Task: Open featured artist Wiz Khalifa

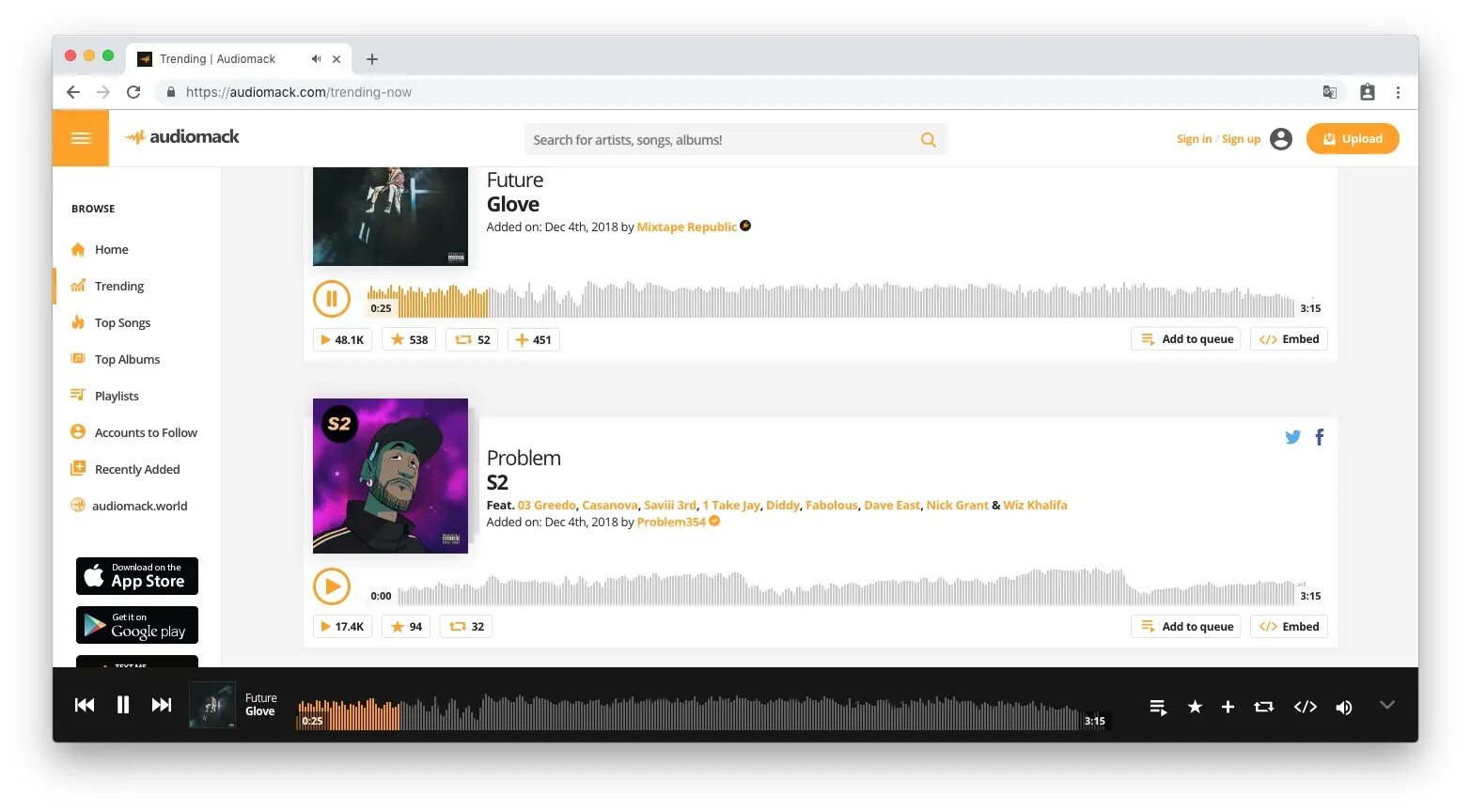Action: (x=1035, y=505)
